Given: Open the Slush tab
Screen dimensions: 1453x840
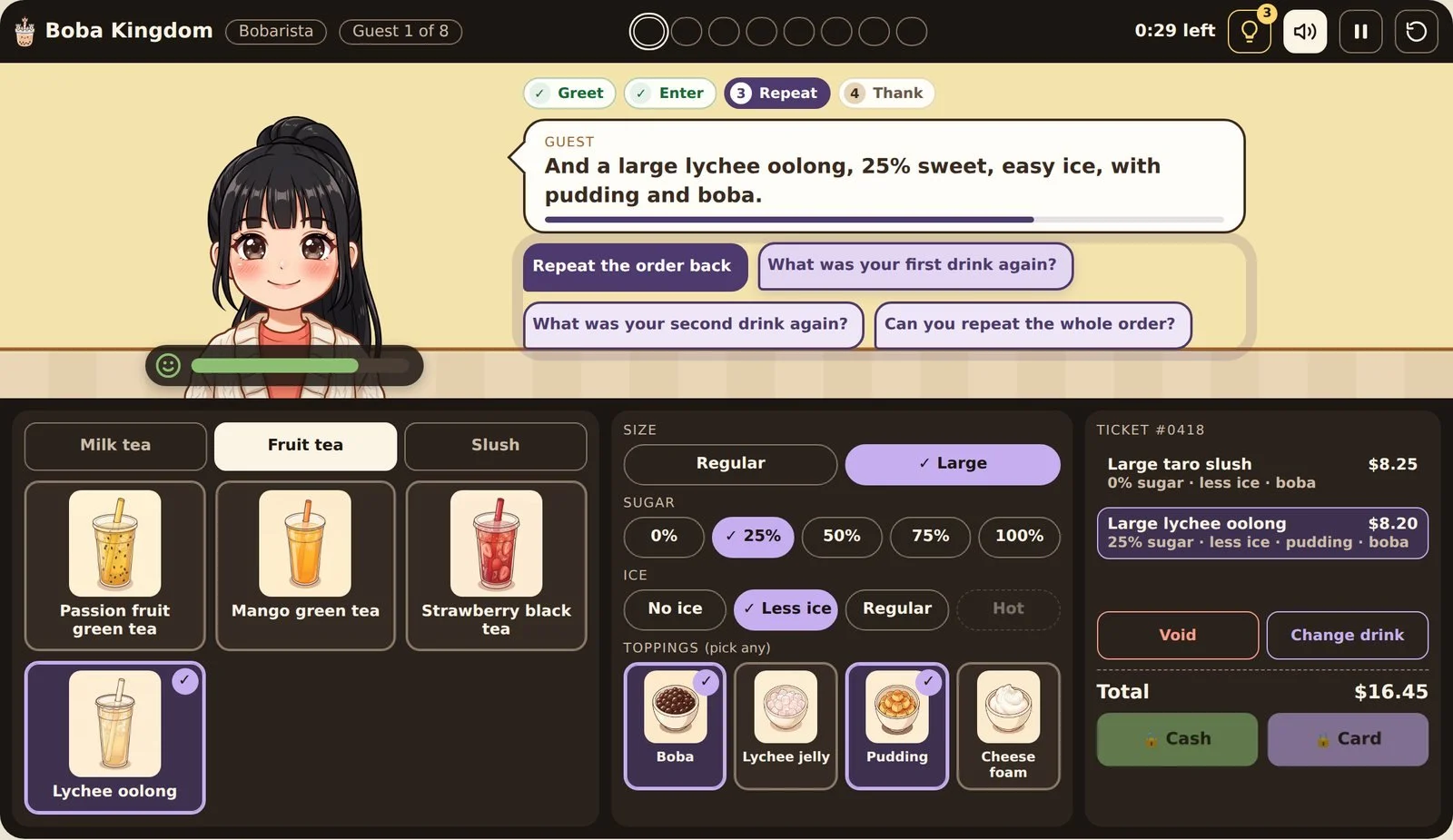Looking at the screenshot, I should coord(496,446).
